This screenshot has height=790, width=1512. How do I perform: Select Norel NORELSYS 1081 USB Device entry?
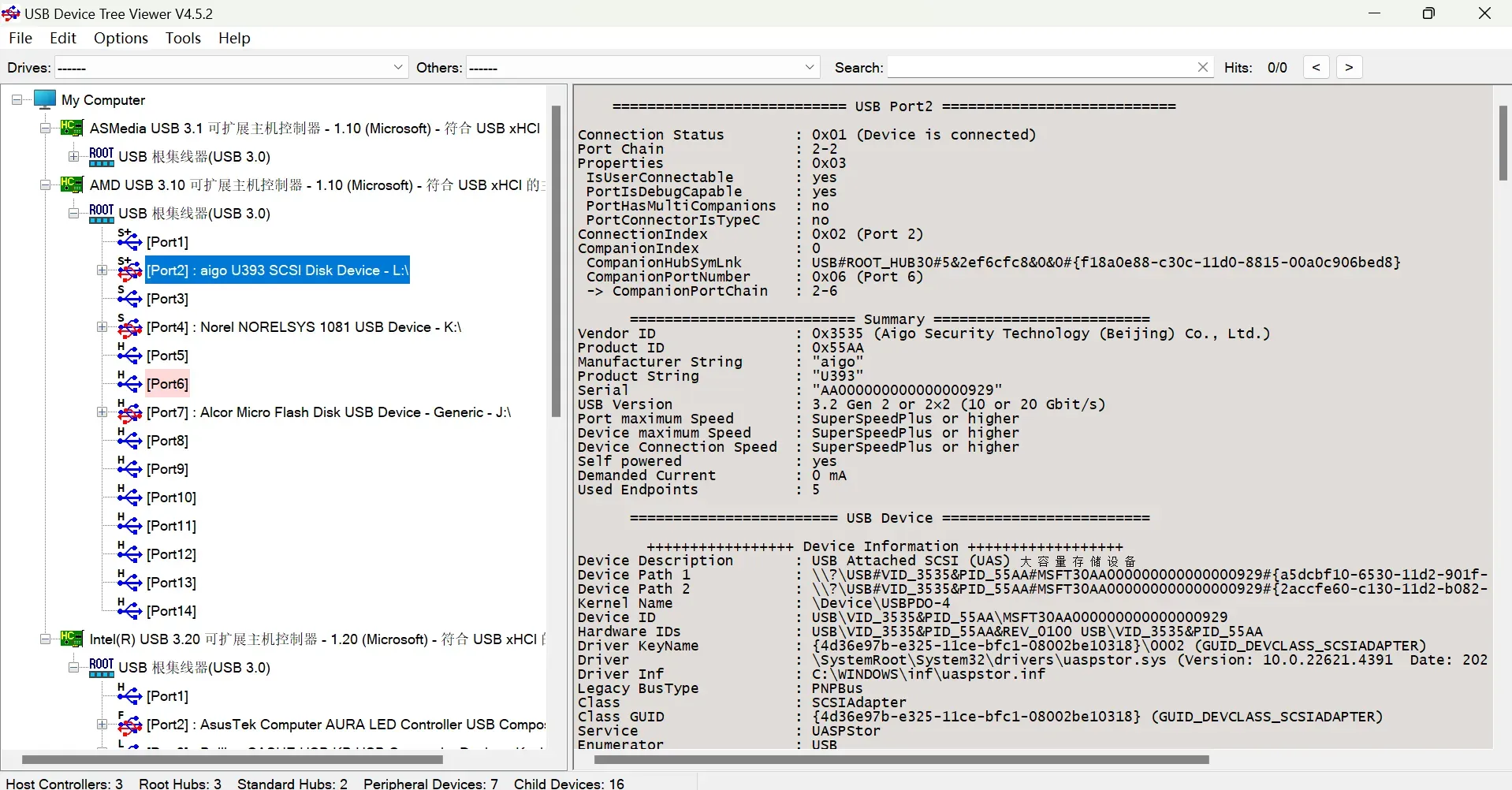(x=304, y=327)
